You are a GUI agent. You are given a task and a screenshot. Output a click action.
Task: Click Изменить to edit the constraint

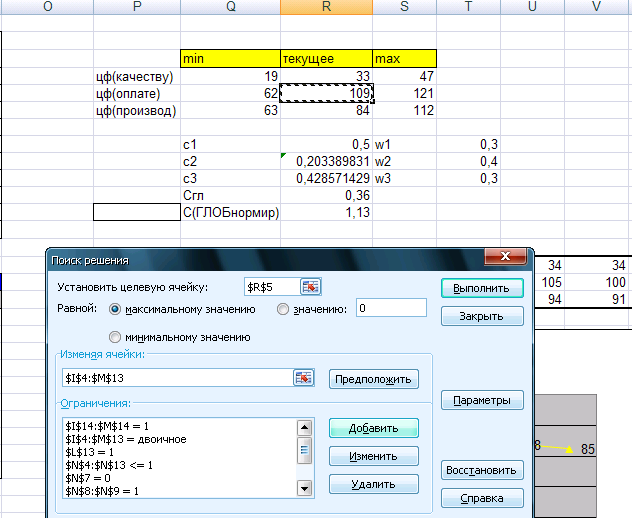click(x=373, y=456)
